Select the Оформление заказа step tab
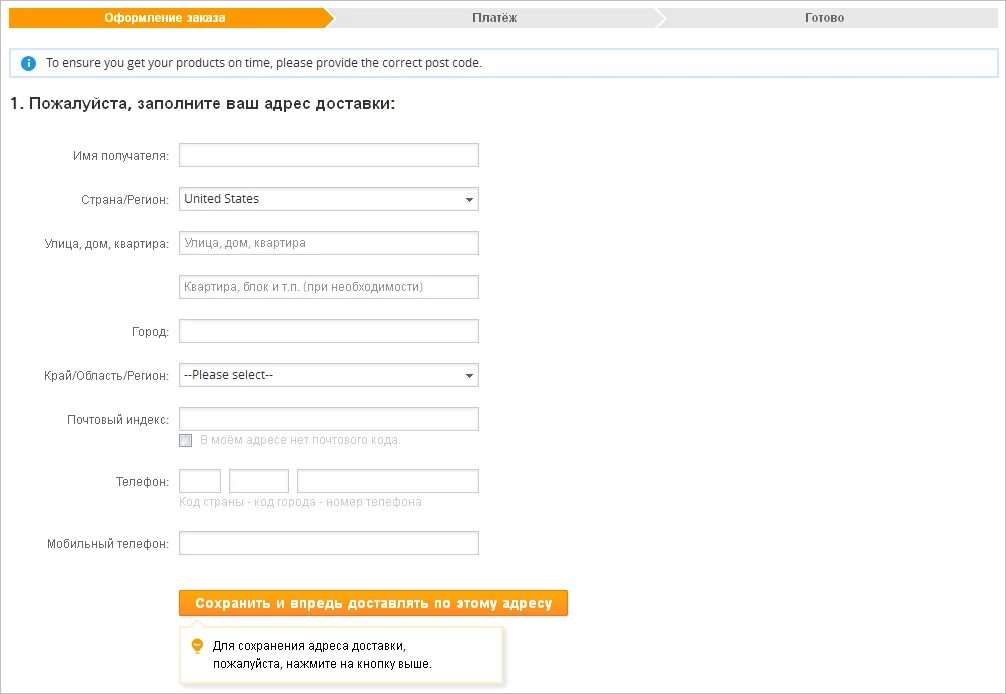 (165, 18)
